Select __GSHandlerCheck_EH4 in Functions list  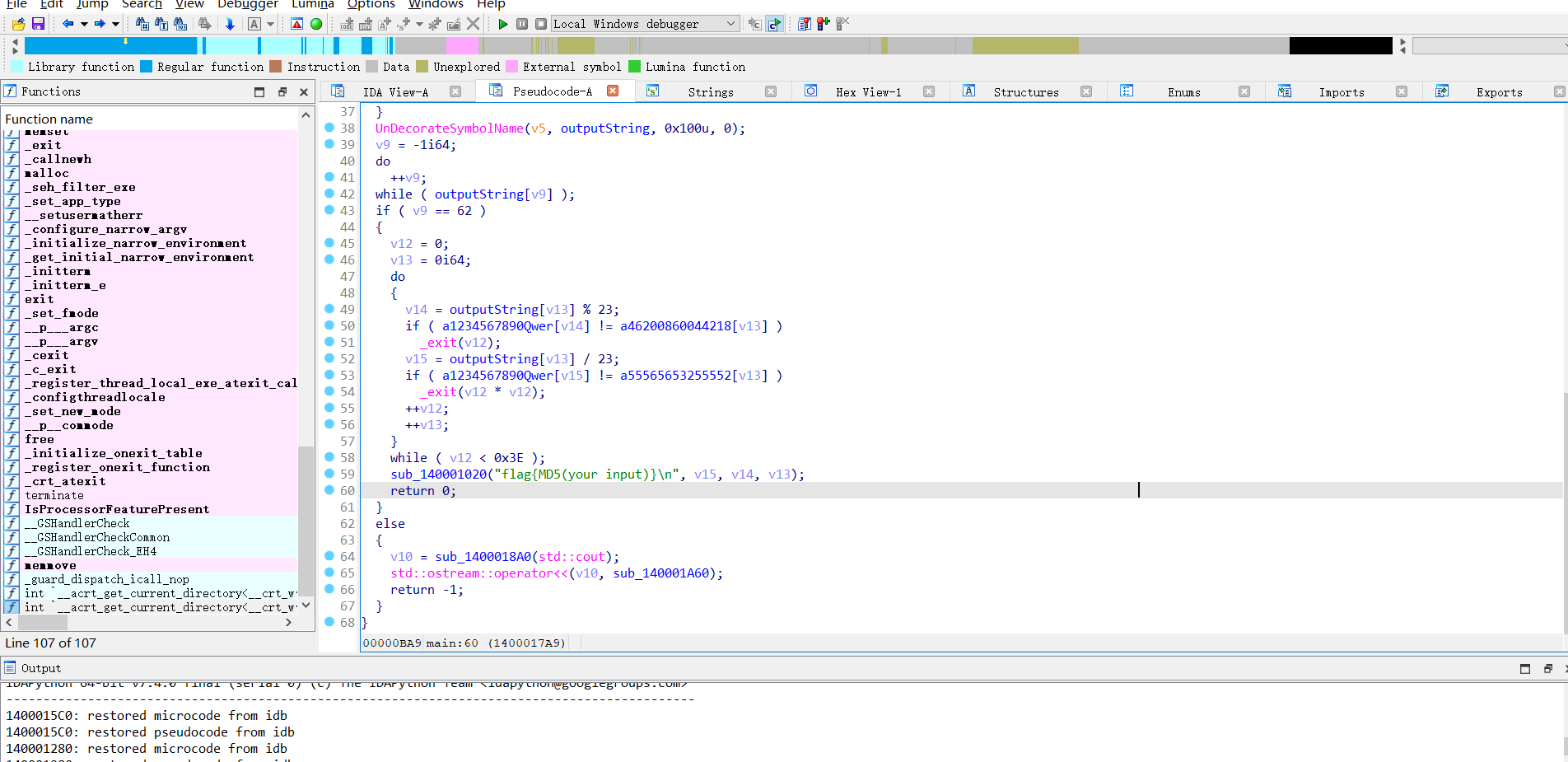tap(91, 551)
